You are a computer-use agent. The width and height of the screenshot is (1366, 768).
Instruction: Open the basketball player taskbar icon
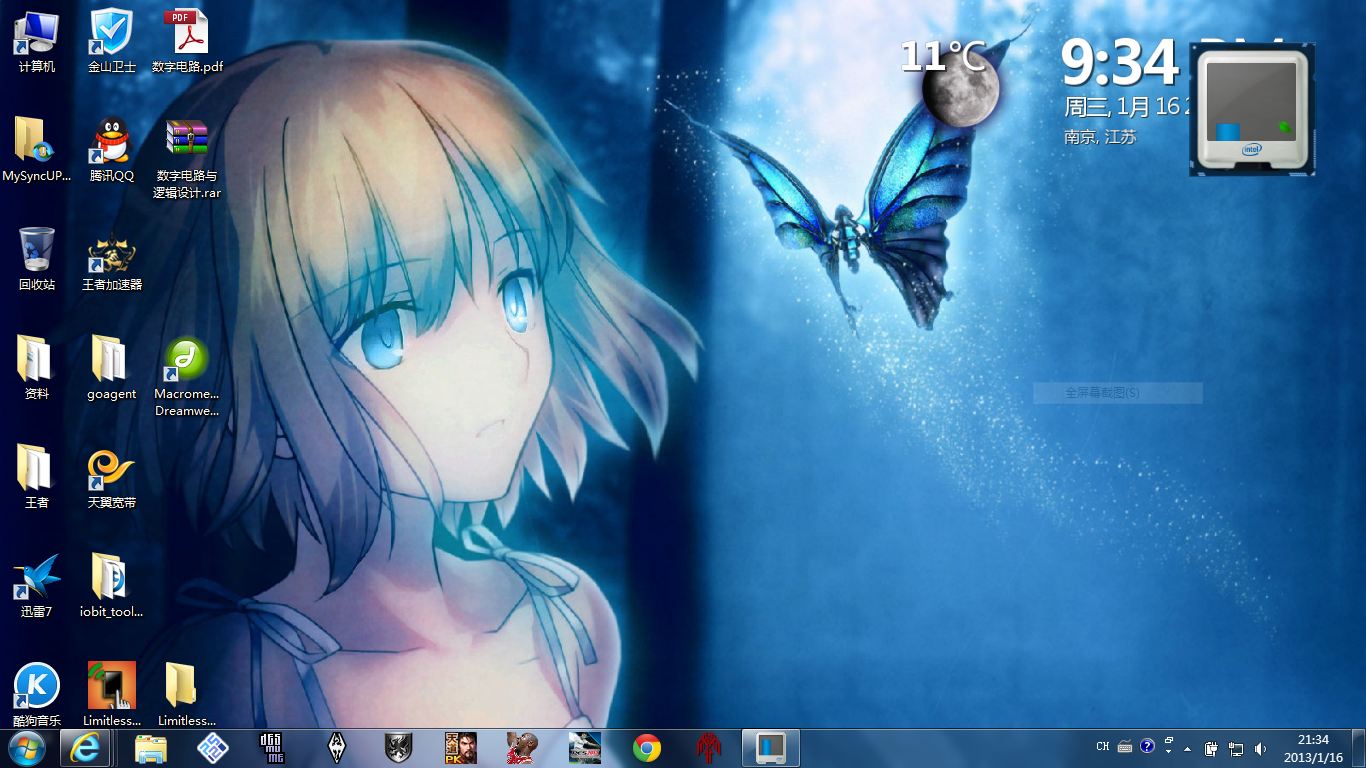click(x=522, y=748)
